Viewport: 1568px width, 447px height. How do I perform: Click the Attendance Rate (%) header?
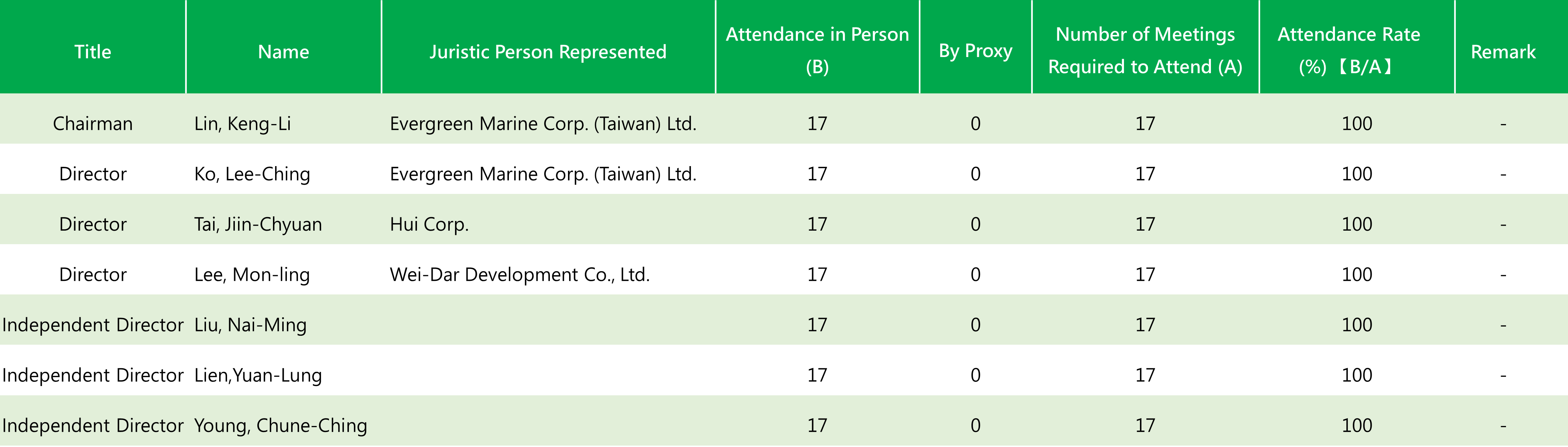tap(1349, 50)
